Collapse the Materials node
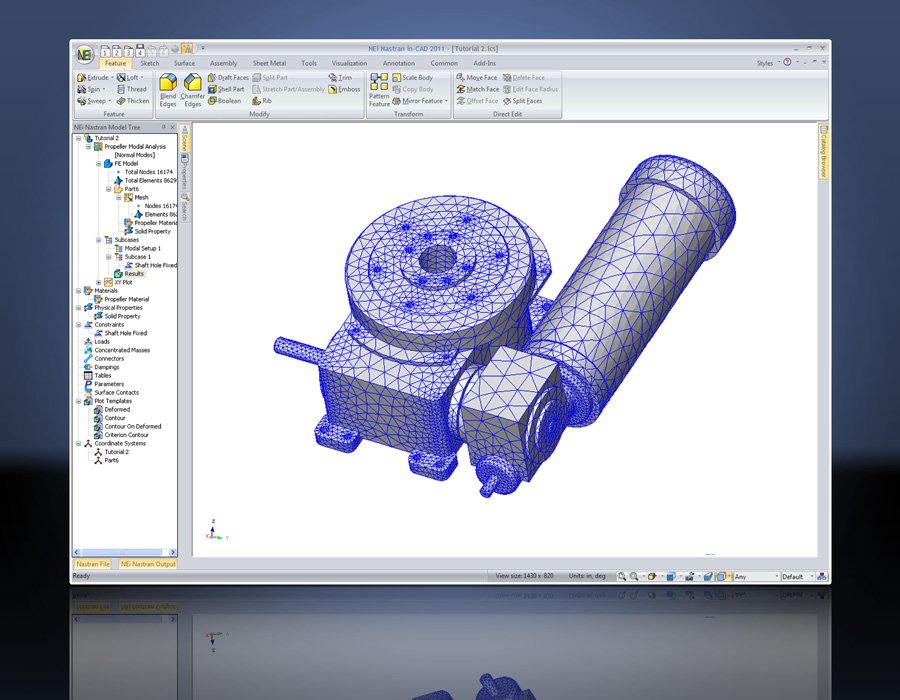Image resolution: width=900 pixels, height=700 pixels. click(79, 291)
